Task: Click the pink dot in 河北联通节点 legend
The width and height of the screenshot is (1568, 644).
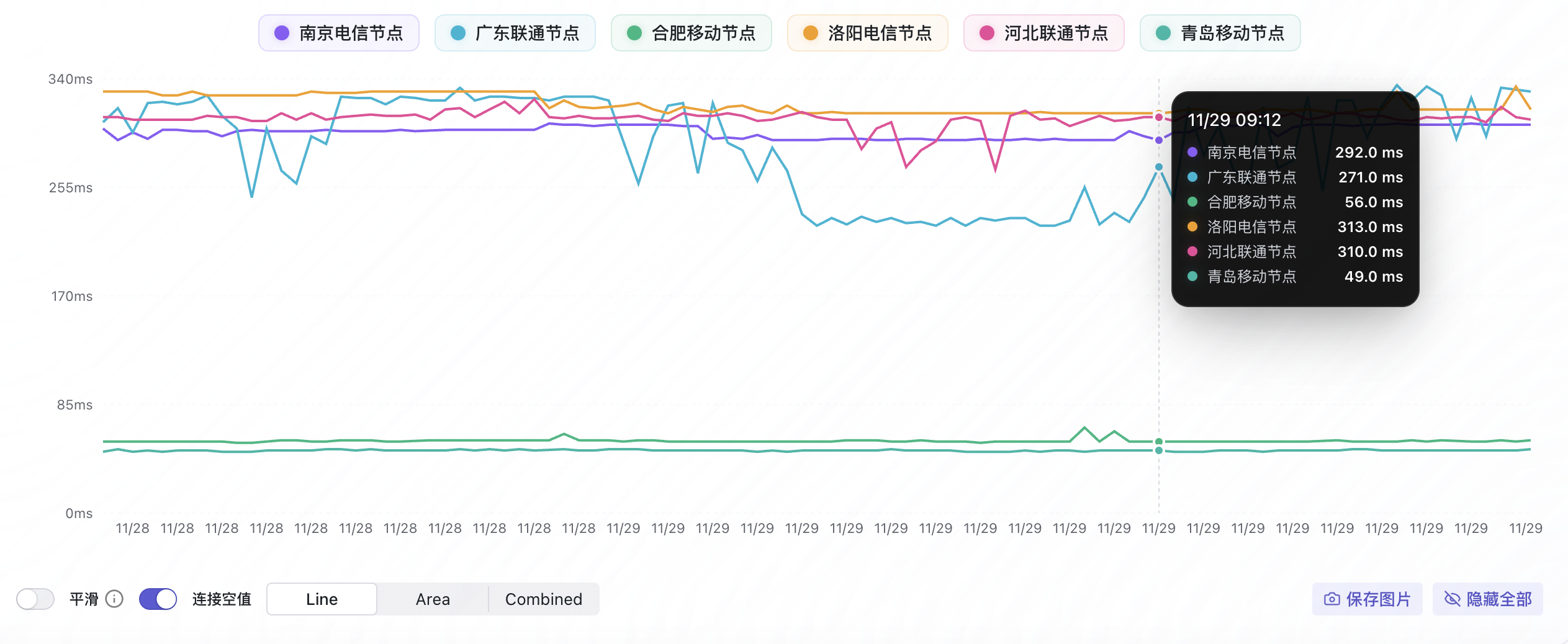Action: point(986,33)
